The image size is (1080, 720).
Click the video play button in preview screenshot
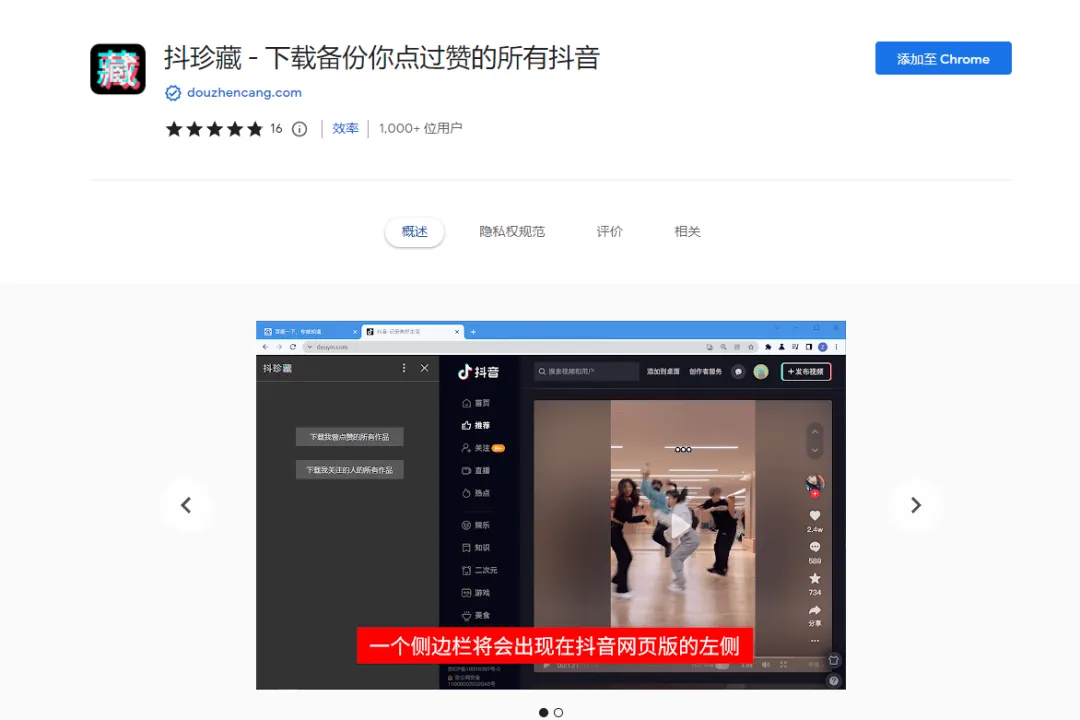[x=681, y=526]
